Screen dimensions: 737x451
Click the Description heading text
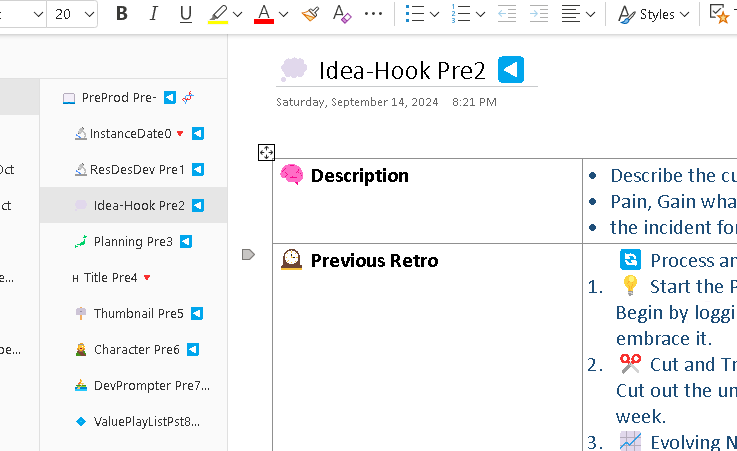pos(360,176)
